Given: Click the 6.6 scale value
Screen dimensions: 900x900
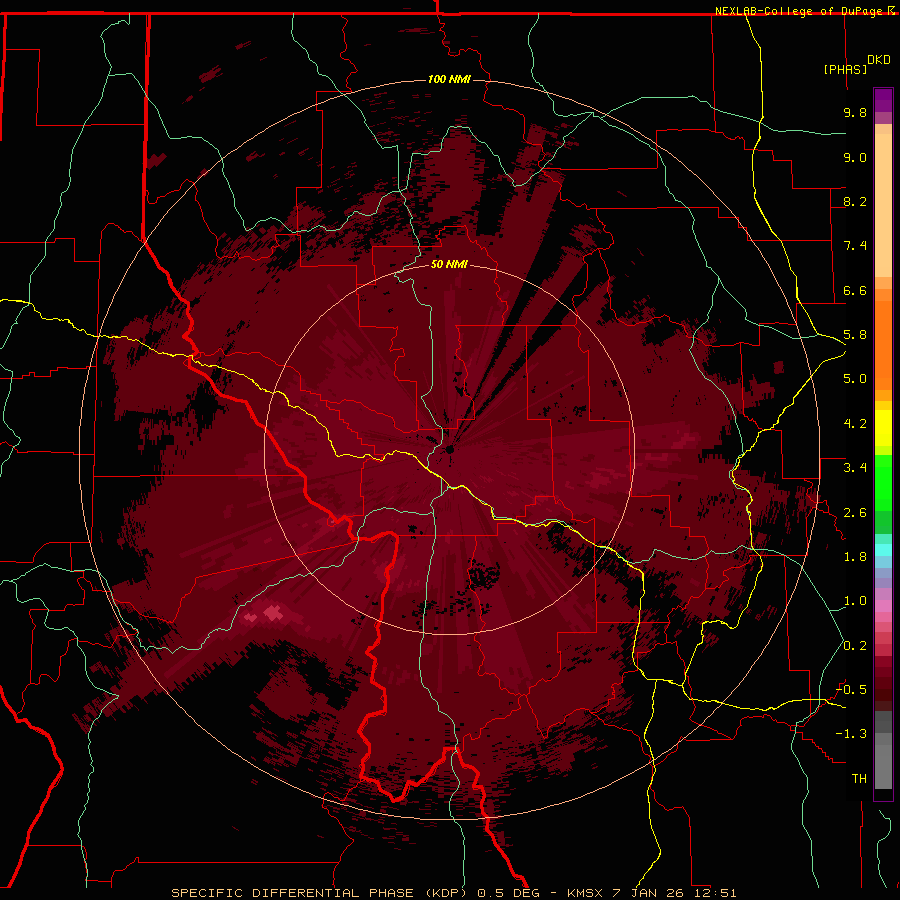Looking at the screenshot, I should 855,290.
